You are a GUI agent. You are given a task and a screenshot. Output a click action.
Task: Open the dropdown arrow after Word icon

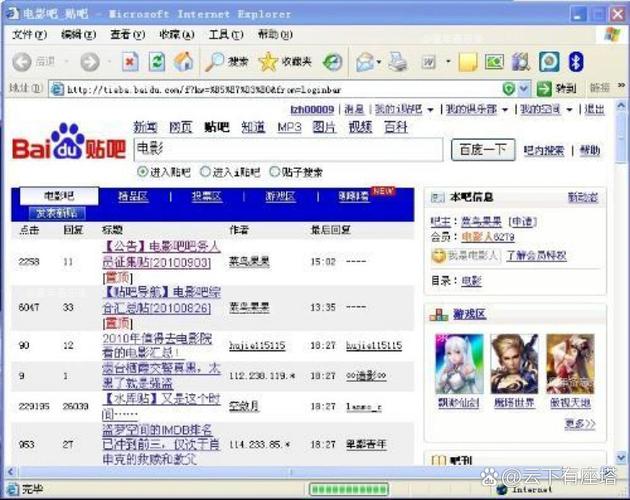pos(448,62)
